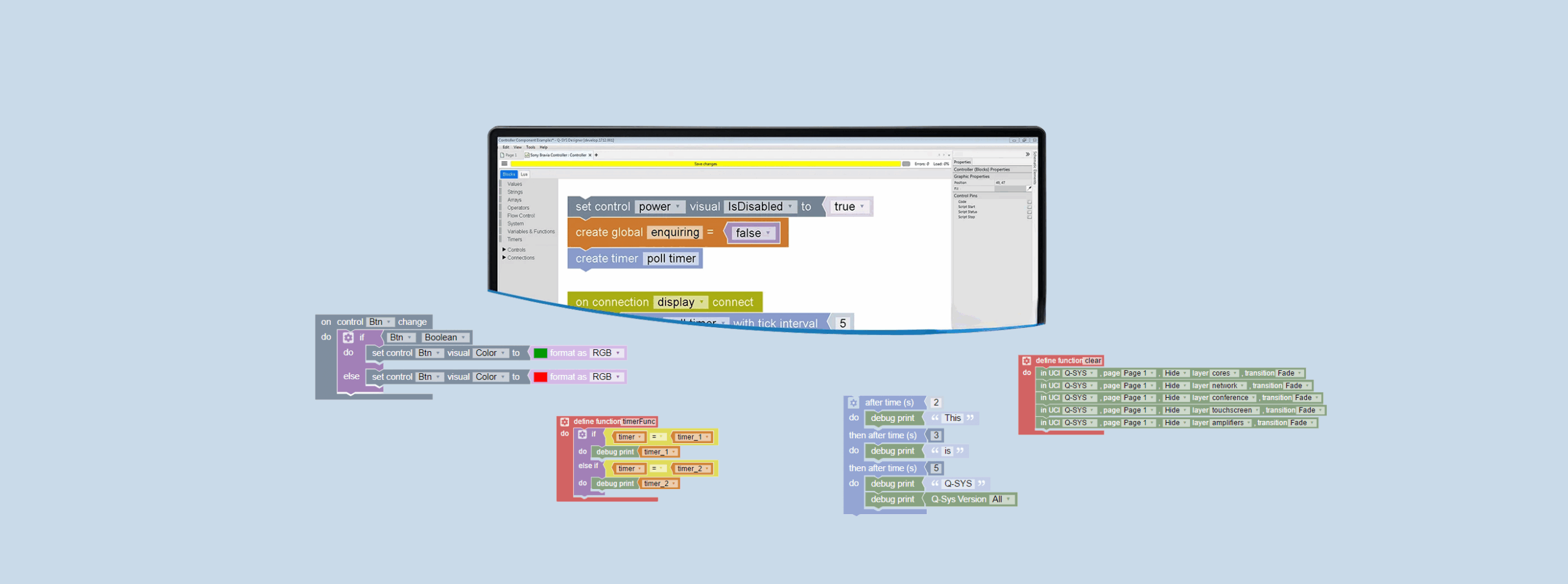
Task: Open the Operators block category
Action: [518, 208]
